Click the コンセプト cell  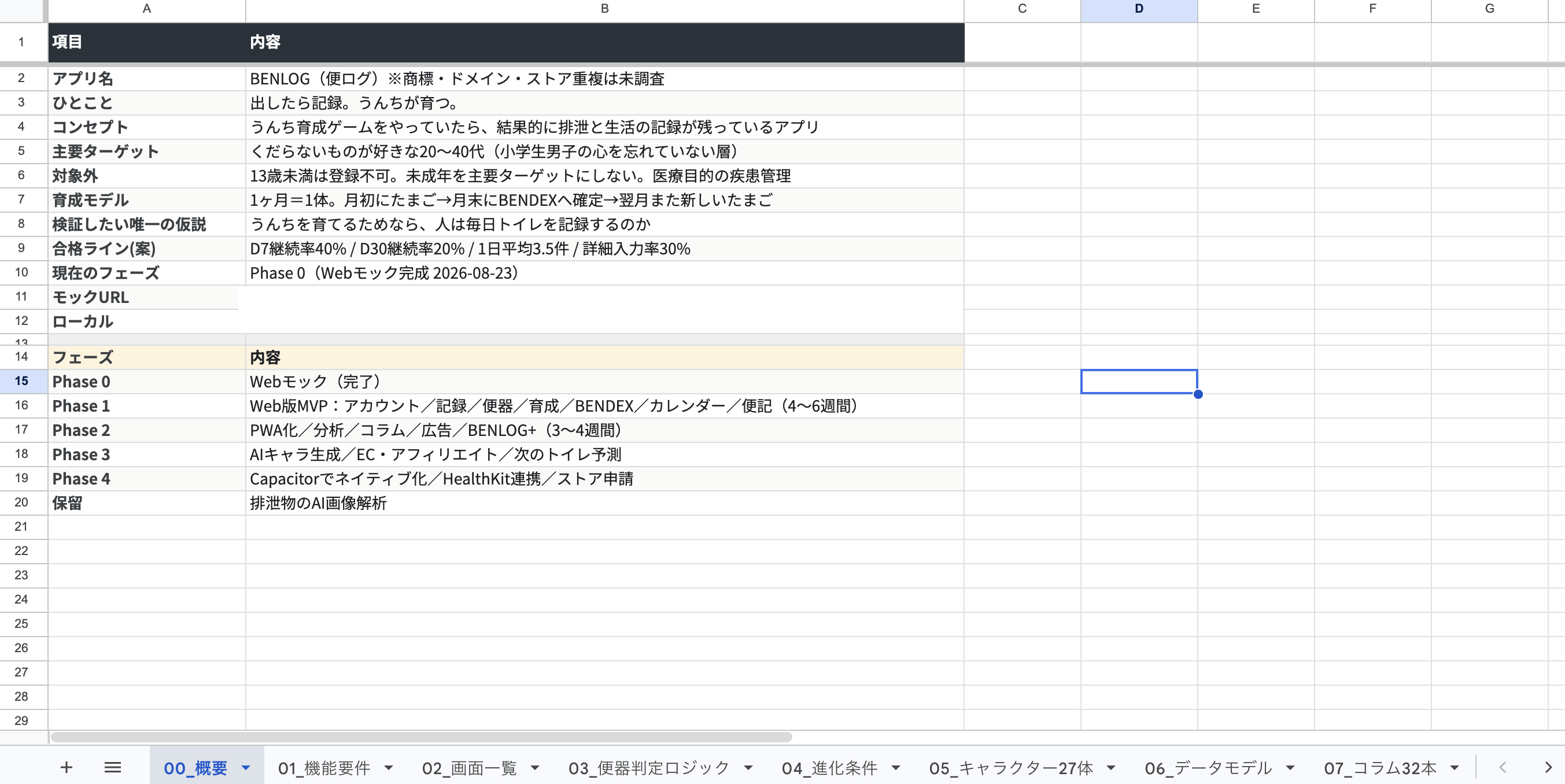tap(146, 128)
